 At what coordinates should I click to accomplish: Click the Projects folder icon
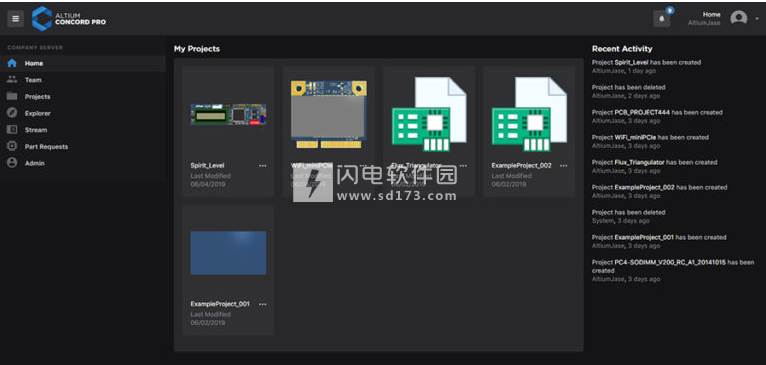[12, 96]
